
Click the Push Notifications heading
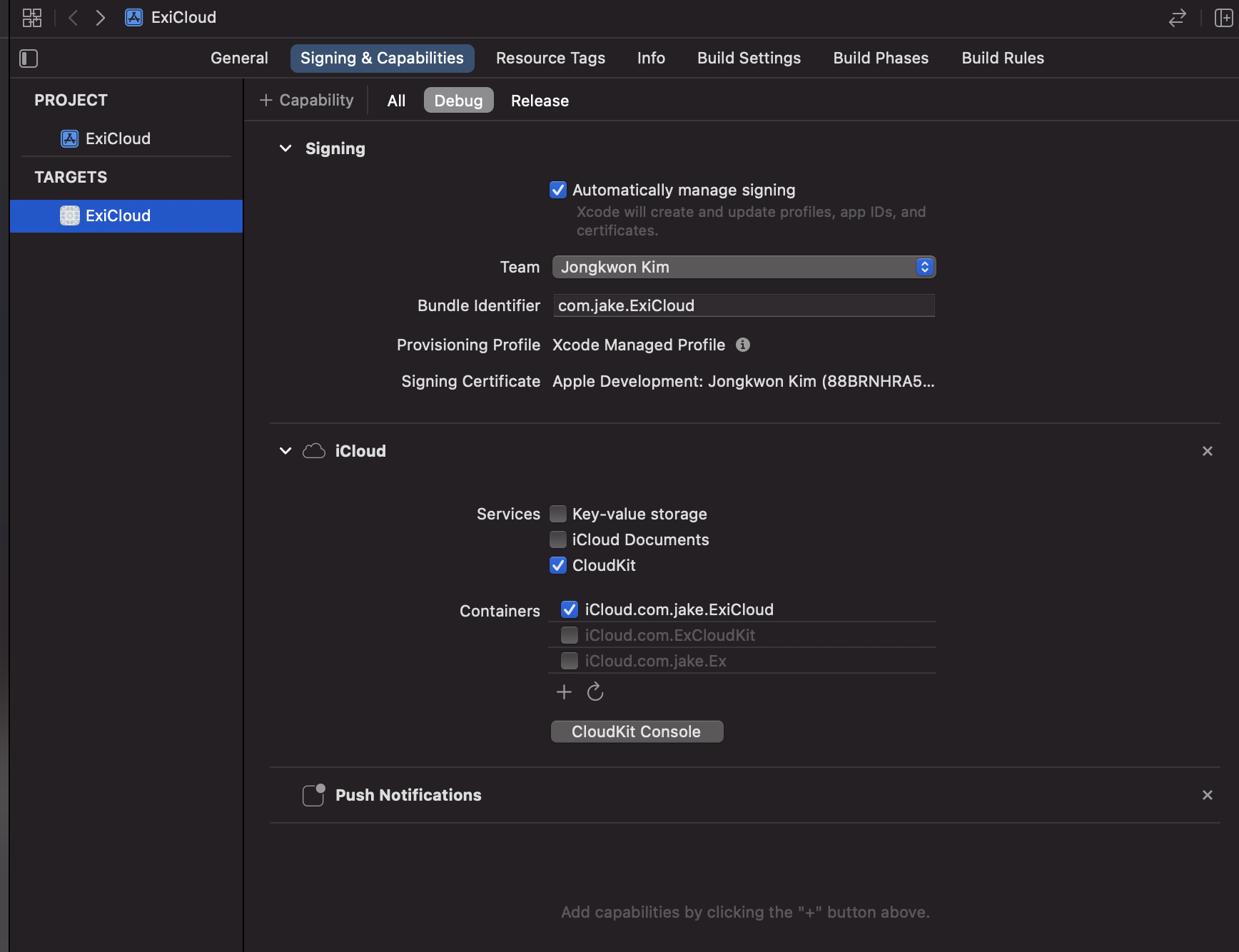coord(408,795)
